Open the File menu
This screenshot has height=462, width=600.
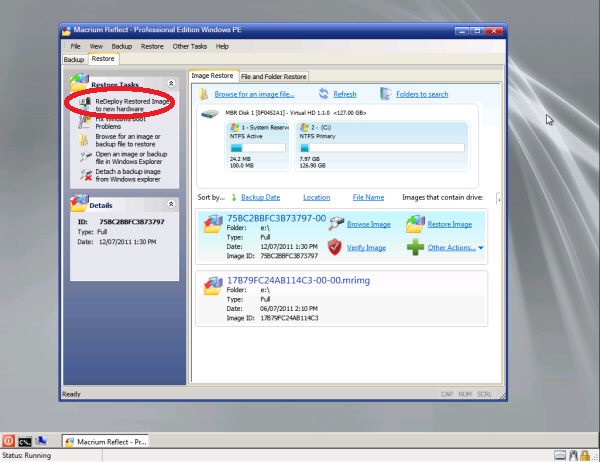point(75,46)
